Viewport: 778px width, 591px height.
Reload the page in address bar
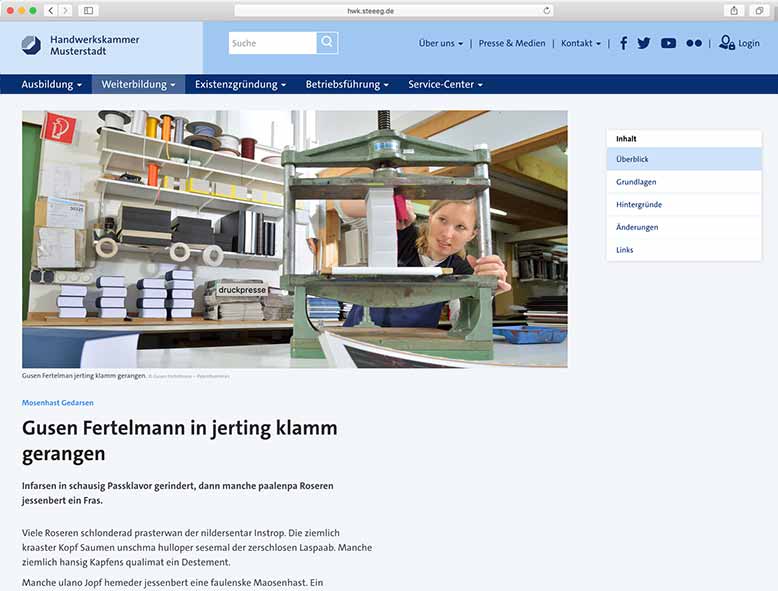click(547, 10)
